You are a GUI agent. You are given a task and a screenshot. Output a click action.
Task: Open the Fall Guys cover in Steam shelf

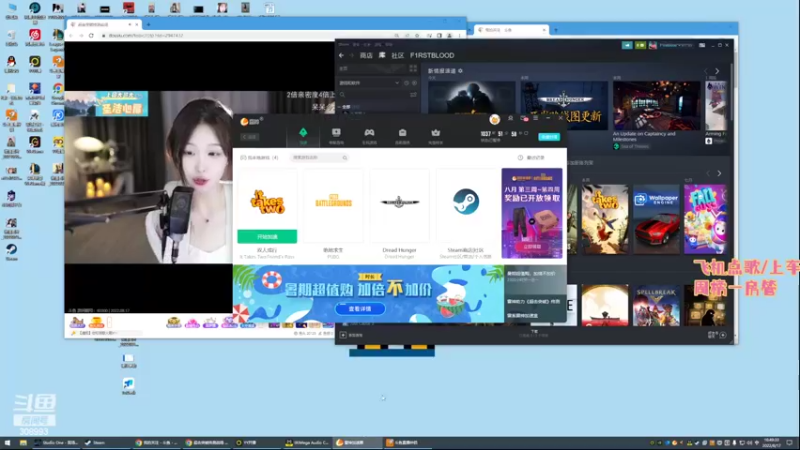(705, 219)
